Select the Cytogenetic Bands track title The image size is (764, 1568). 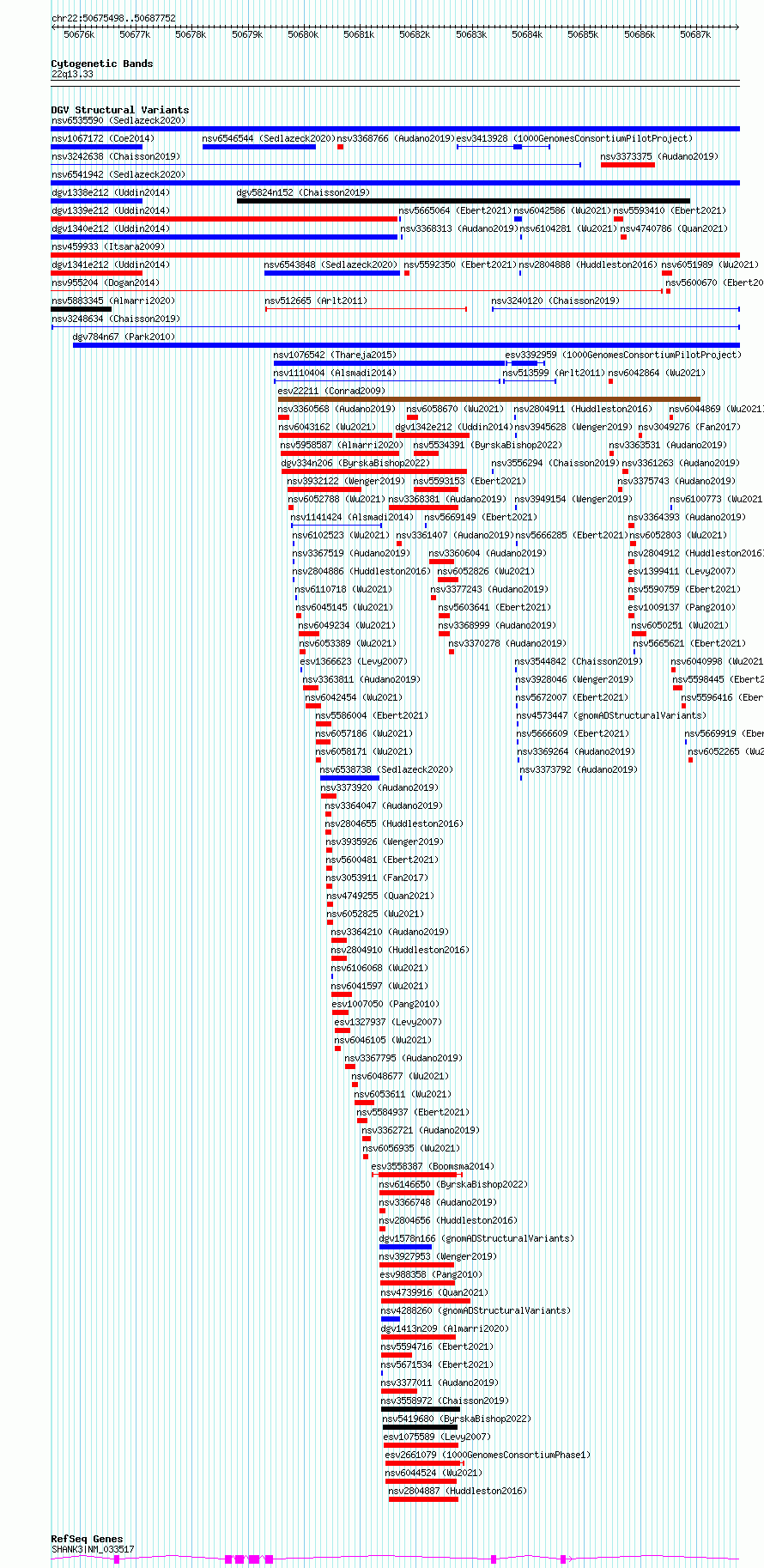coord(101,64)
